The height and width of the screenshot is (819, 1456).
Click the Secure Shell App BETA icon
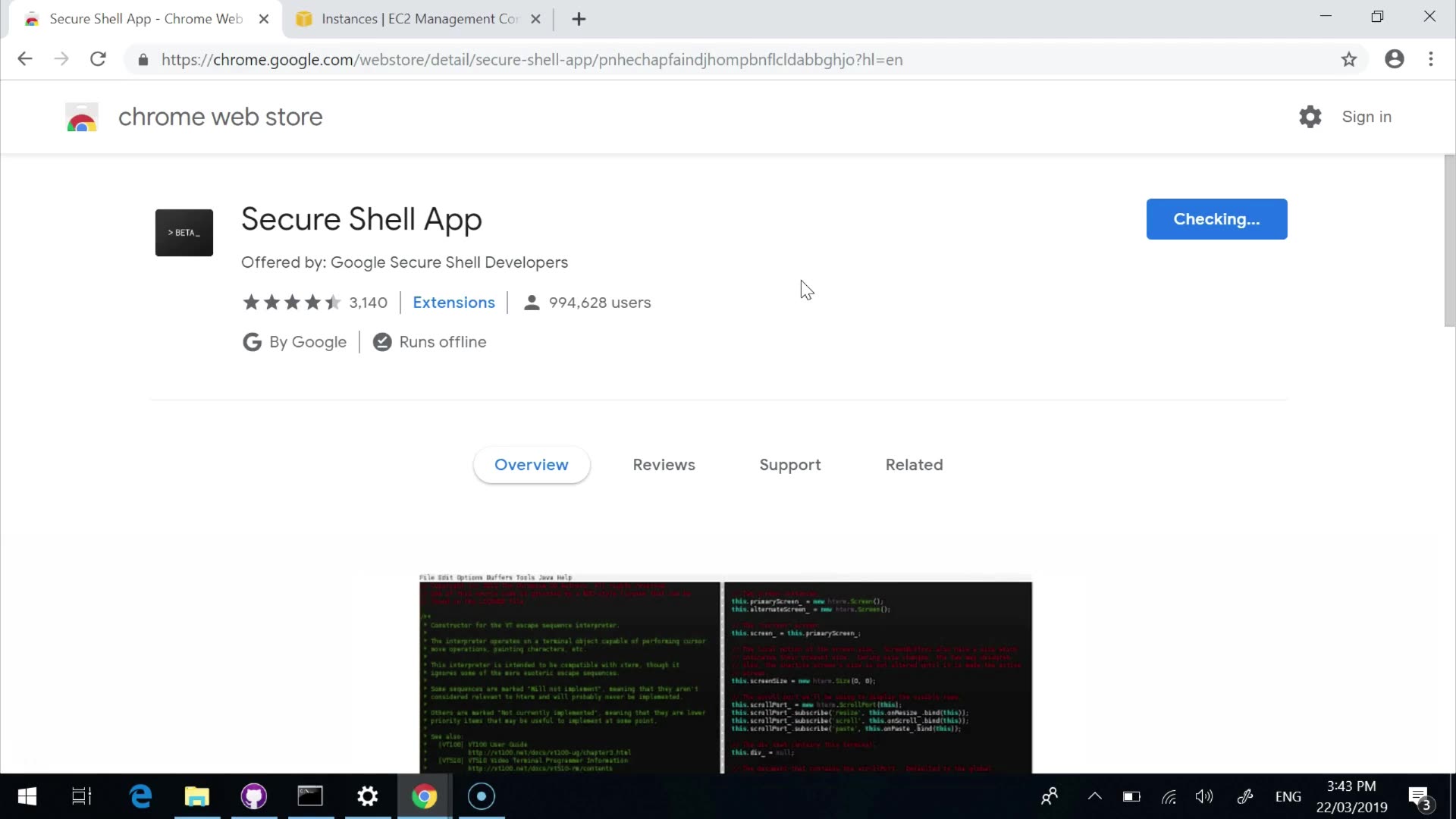(x=184, y=233)
